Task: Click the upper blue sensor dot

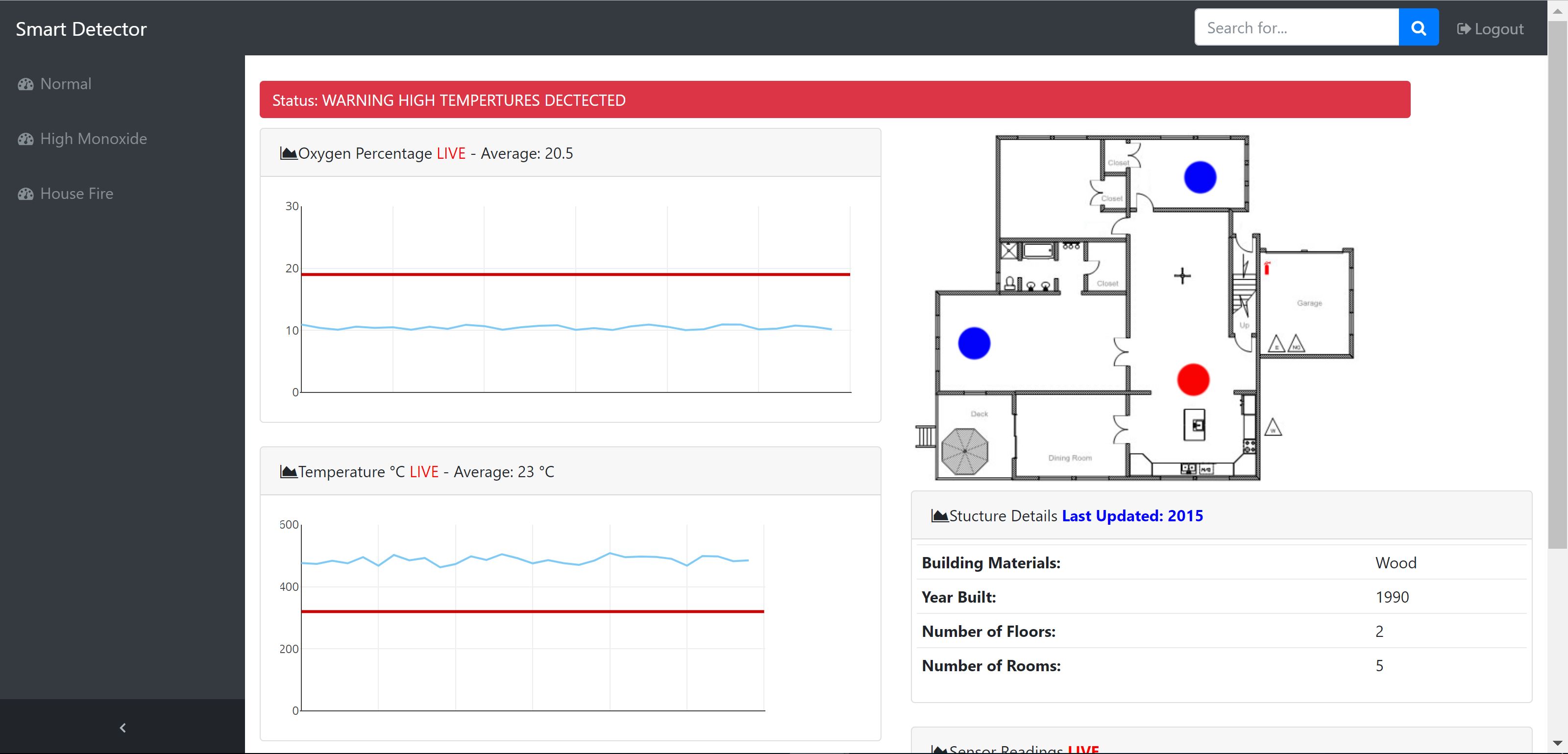Action: (1200, 177)
